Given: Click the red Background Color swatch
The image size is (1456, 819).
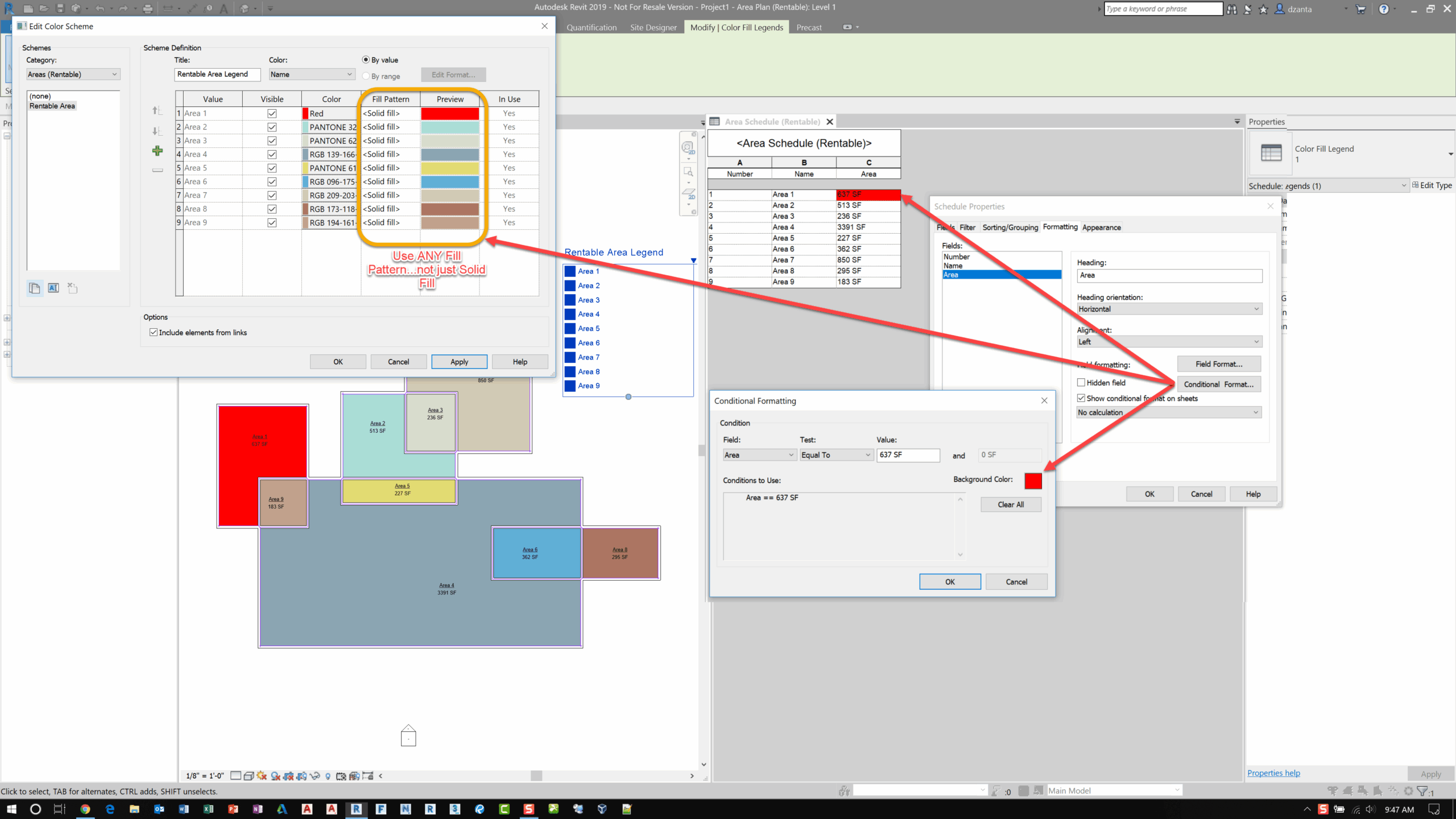Looking at the screenshot, I should click(x=1033, y=481).
